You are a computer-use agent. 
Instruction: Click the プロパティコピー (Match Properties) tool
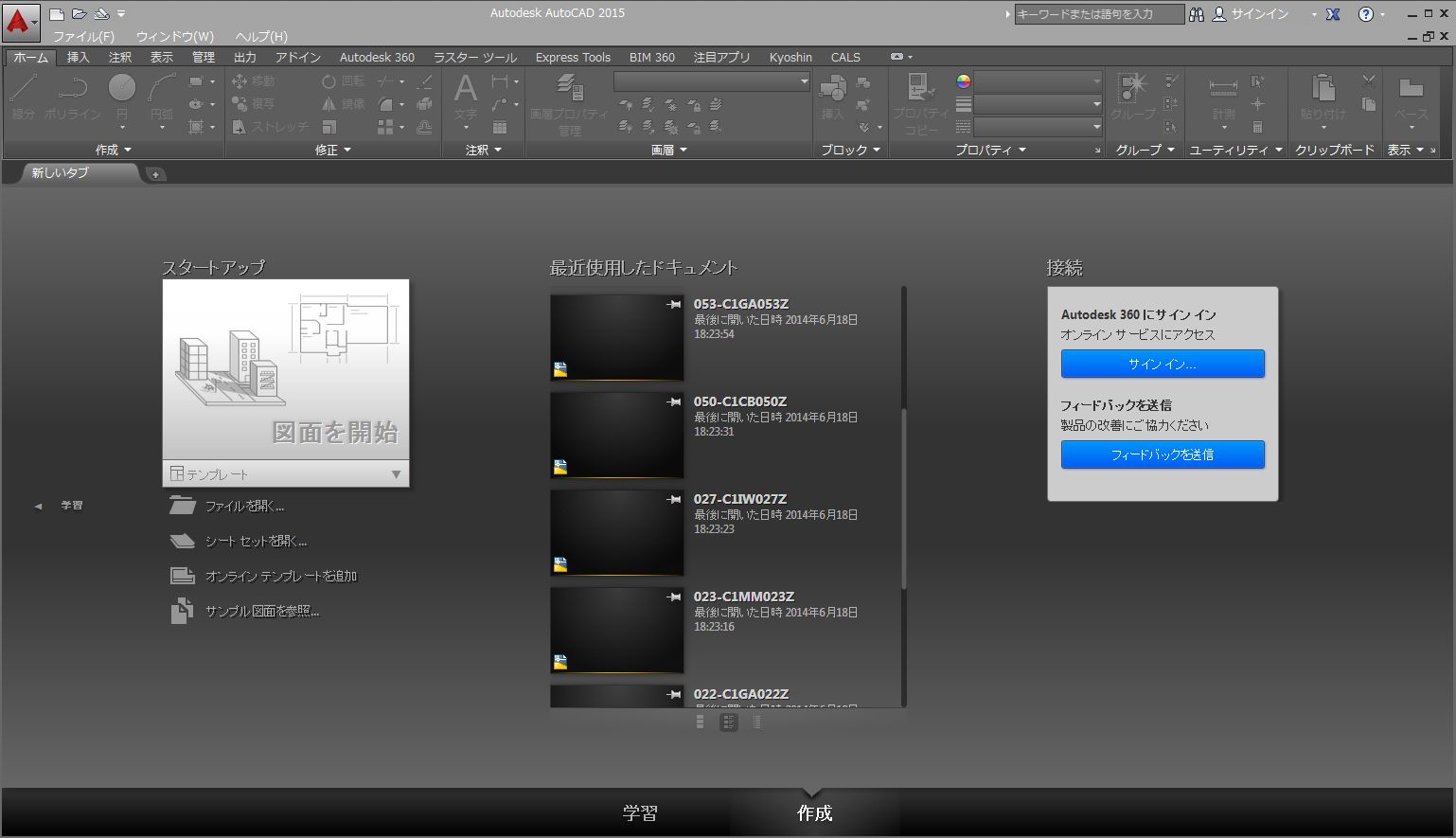coord(921,105)
